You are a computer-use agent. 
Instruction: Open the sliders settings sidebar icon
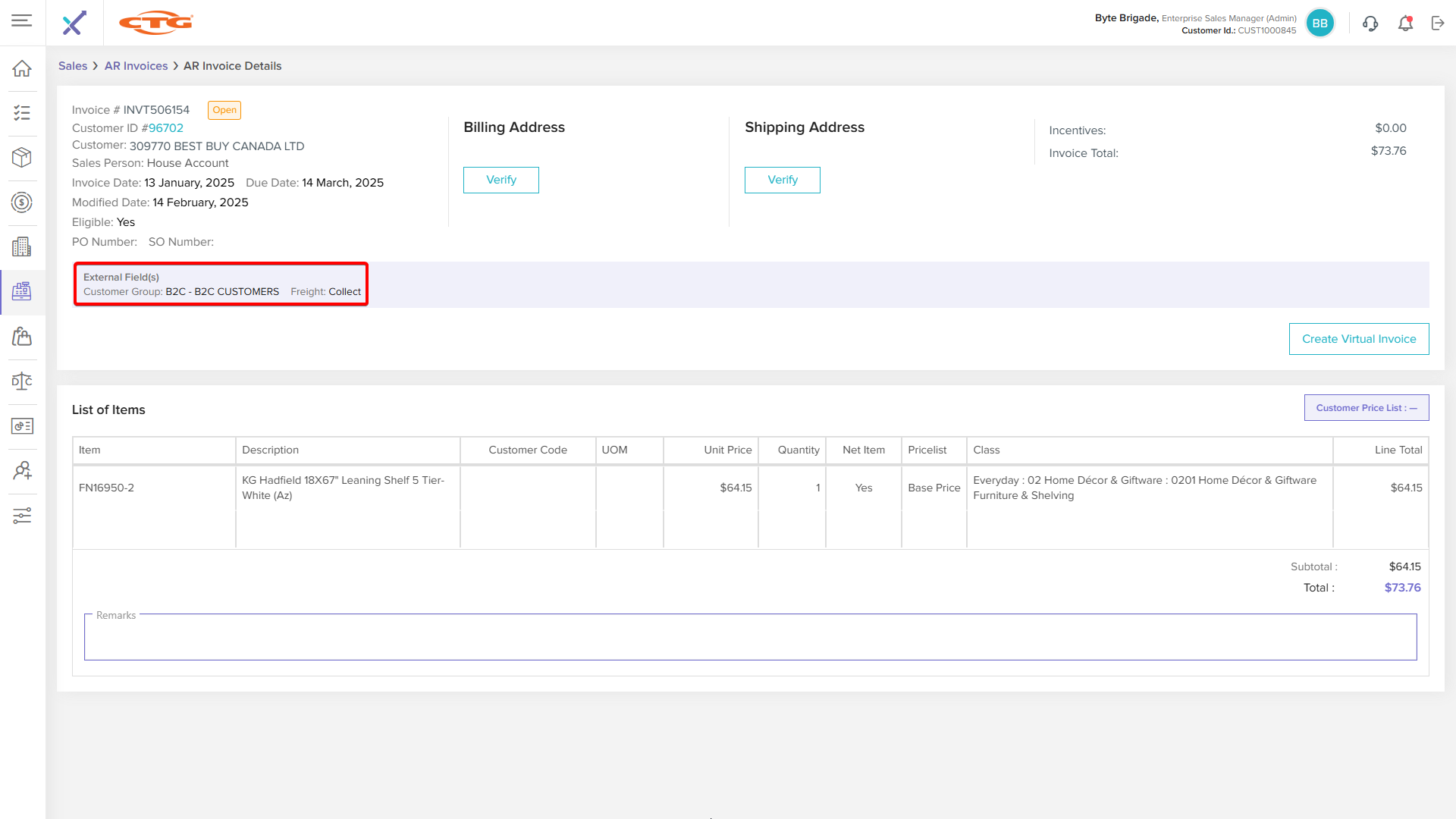22,516
